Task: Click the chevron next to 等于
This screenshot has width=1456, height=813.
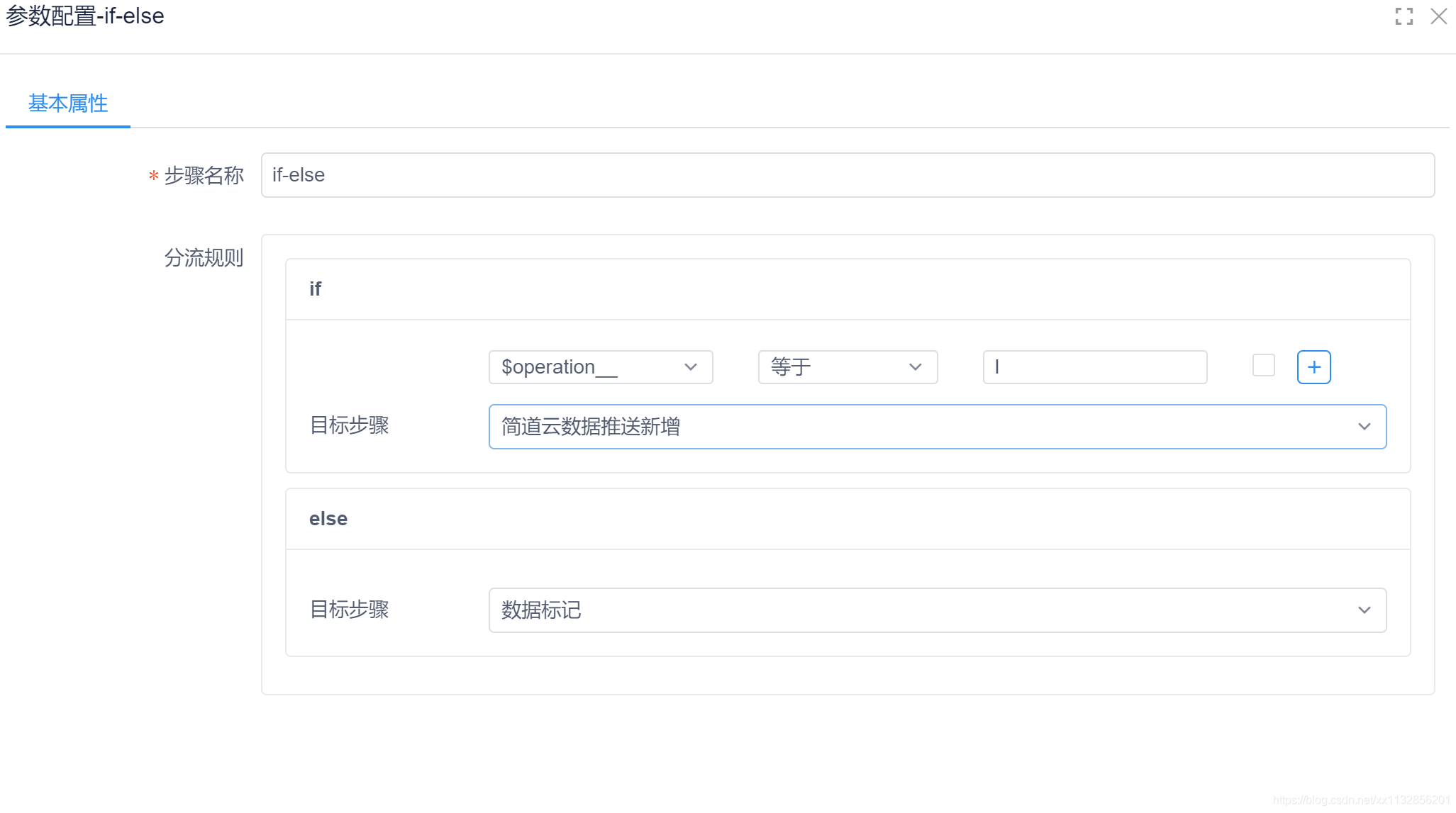Action: pyautogui.click(x=915, y=367)
